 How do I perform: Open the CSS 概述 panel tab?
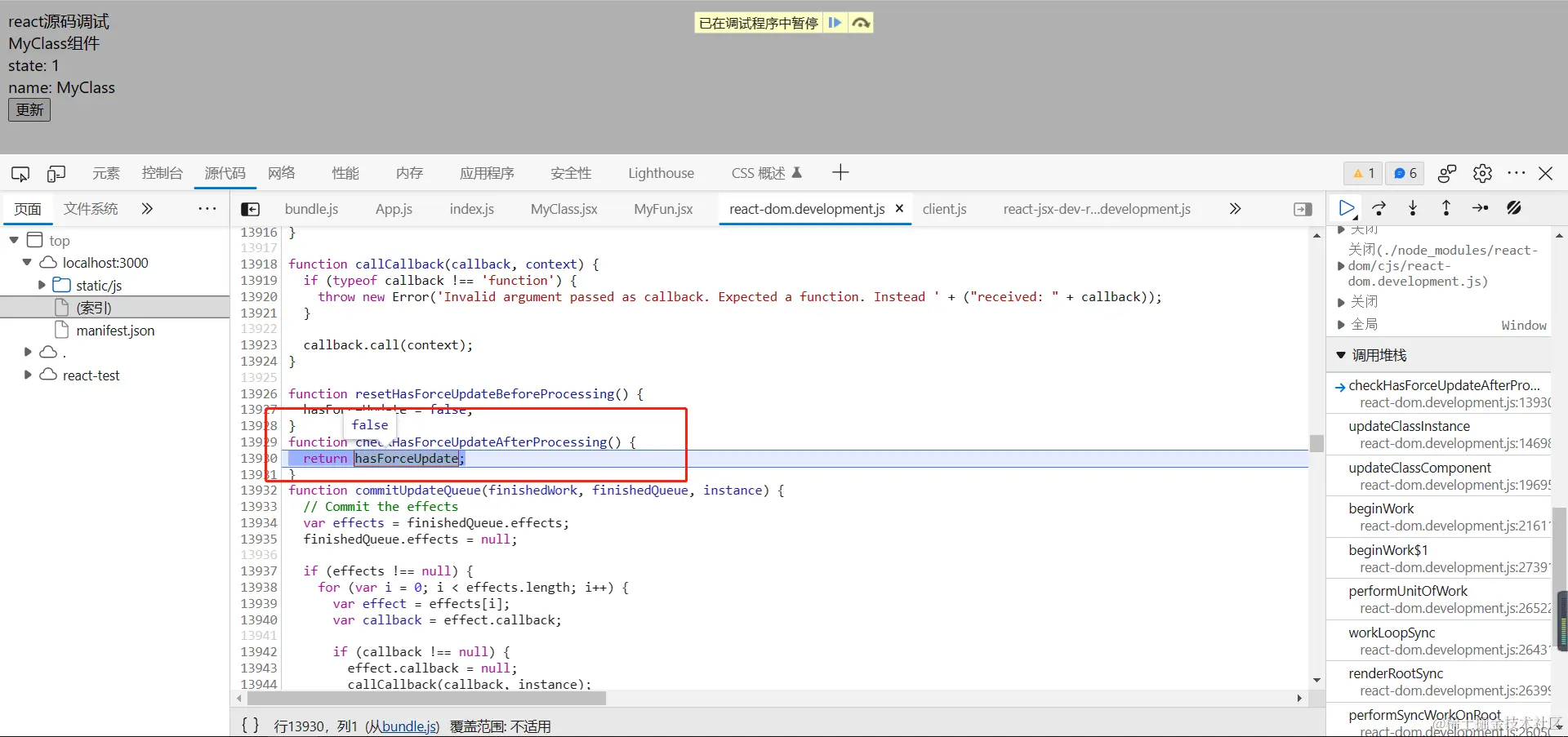tap(766, 173)
